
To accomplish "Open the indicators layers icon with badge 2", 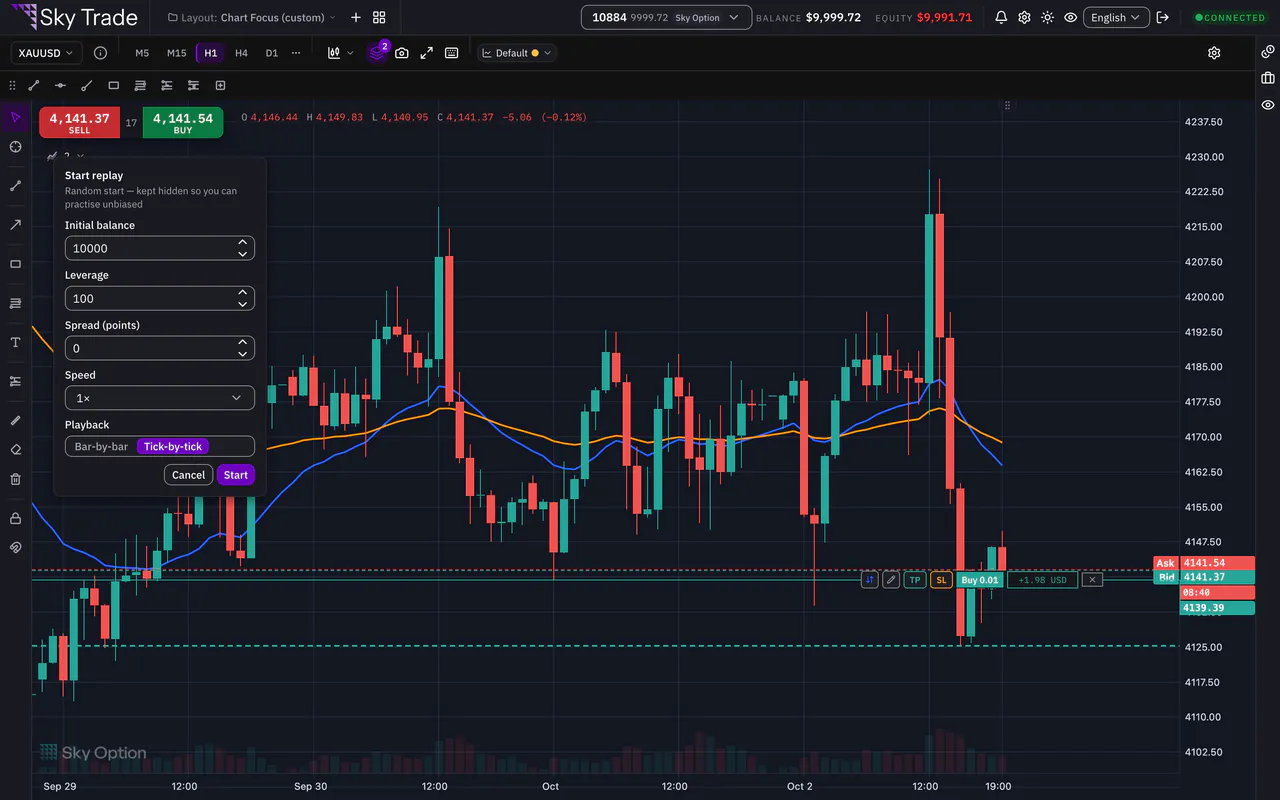I will pos(376,53).
